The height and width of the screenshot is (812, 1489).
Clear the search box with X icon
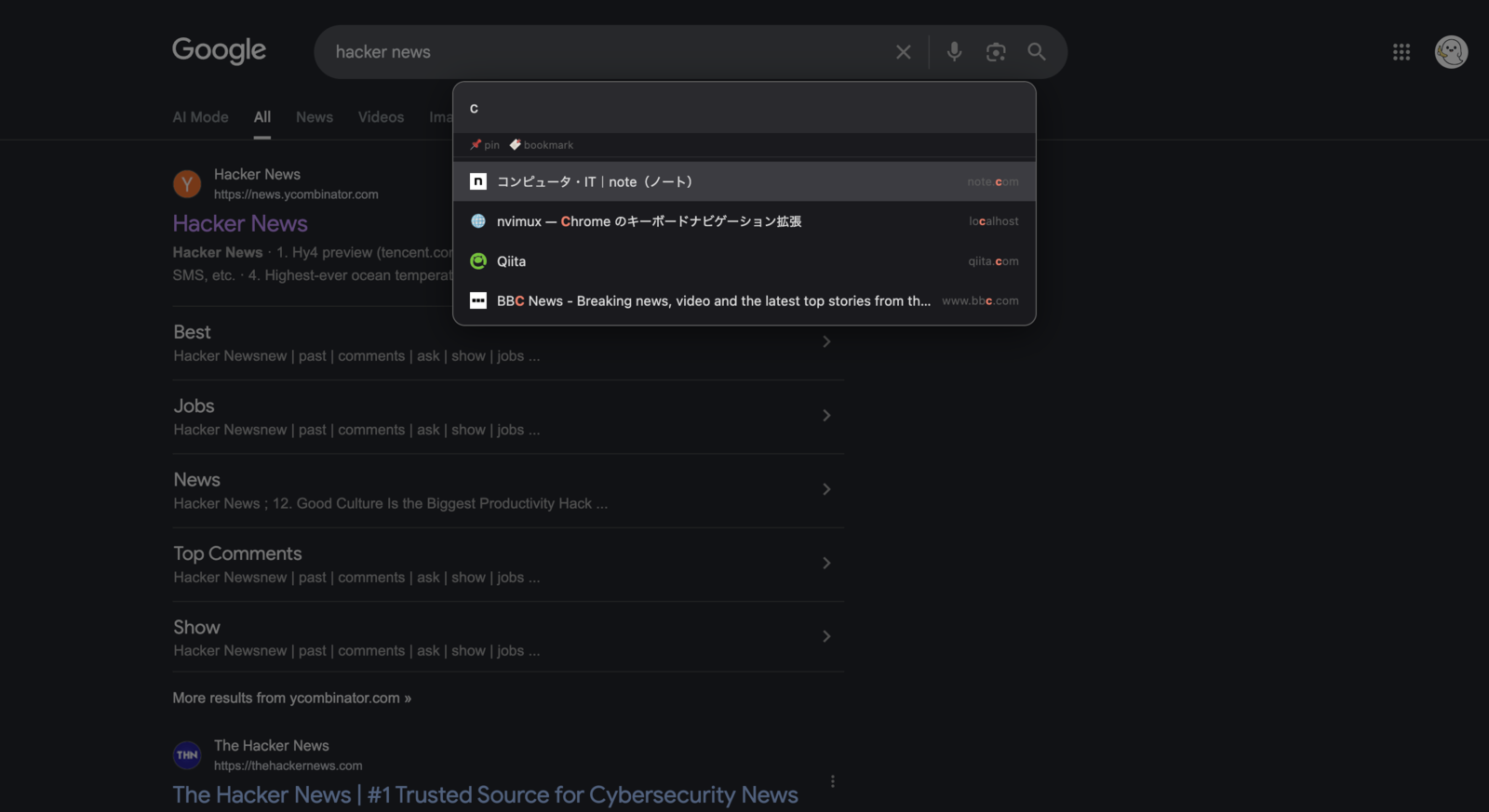pos(903,52)
